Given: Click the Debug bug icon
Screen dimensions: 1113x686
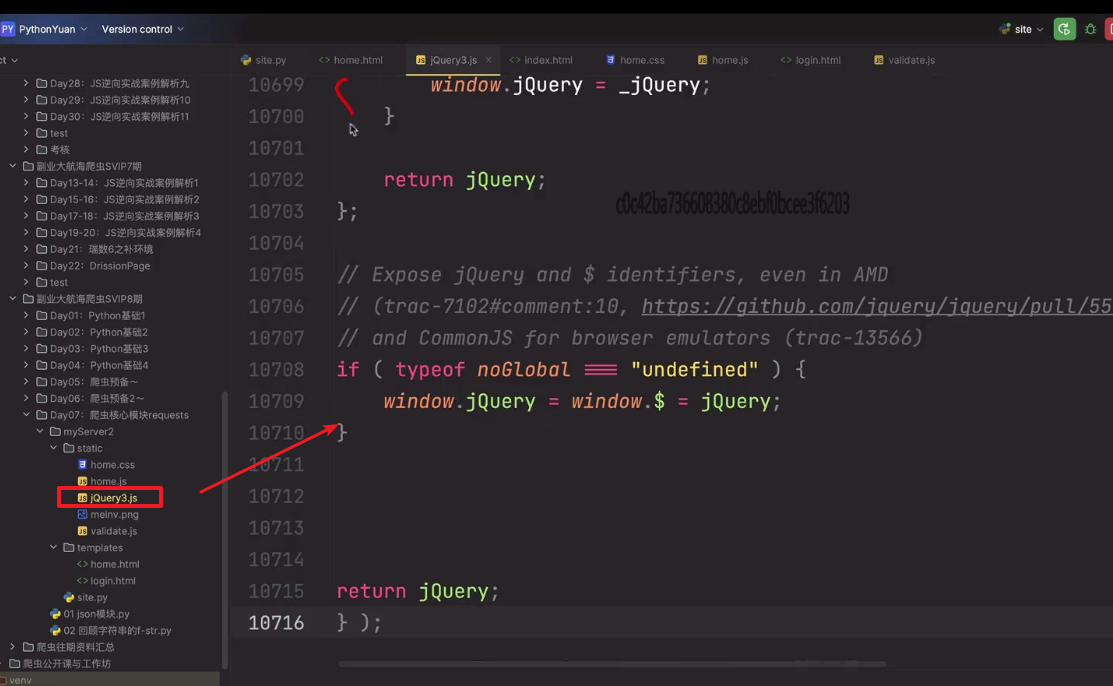Looking at the screenshot, I should [x=1090, y=29].
